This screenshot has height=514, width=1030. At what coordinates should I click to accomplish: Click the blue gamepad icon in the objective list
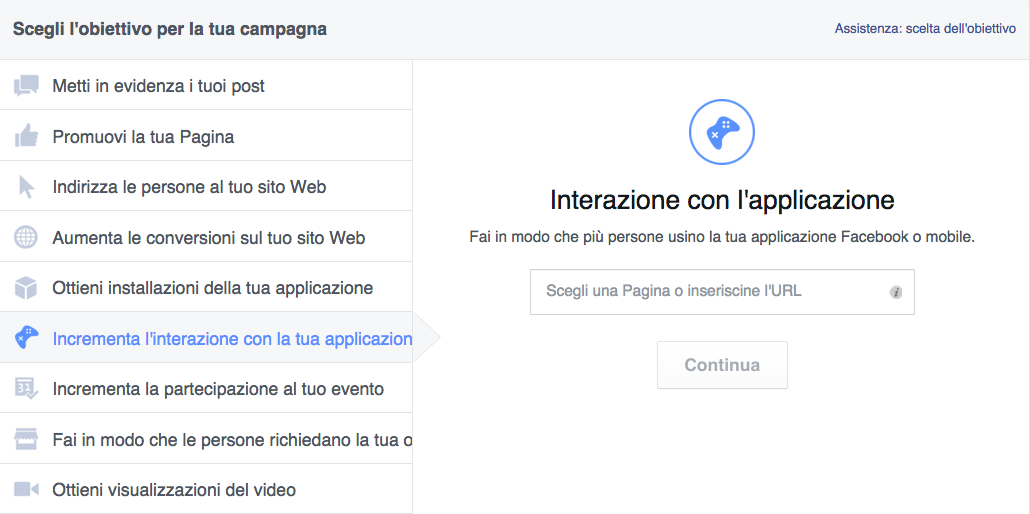[26, 338]
